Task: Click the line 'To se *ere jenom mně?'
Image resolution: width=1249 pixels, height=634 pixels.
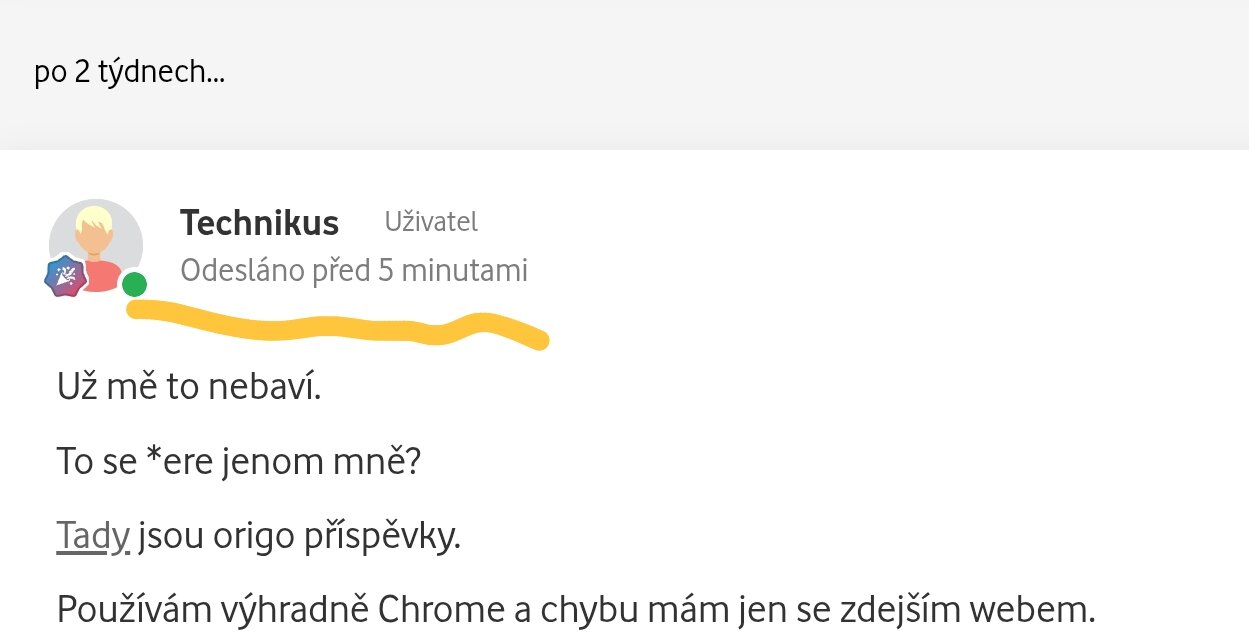Action: [237, 462]
